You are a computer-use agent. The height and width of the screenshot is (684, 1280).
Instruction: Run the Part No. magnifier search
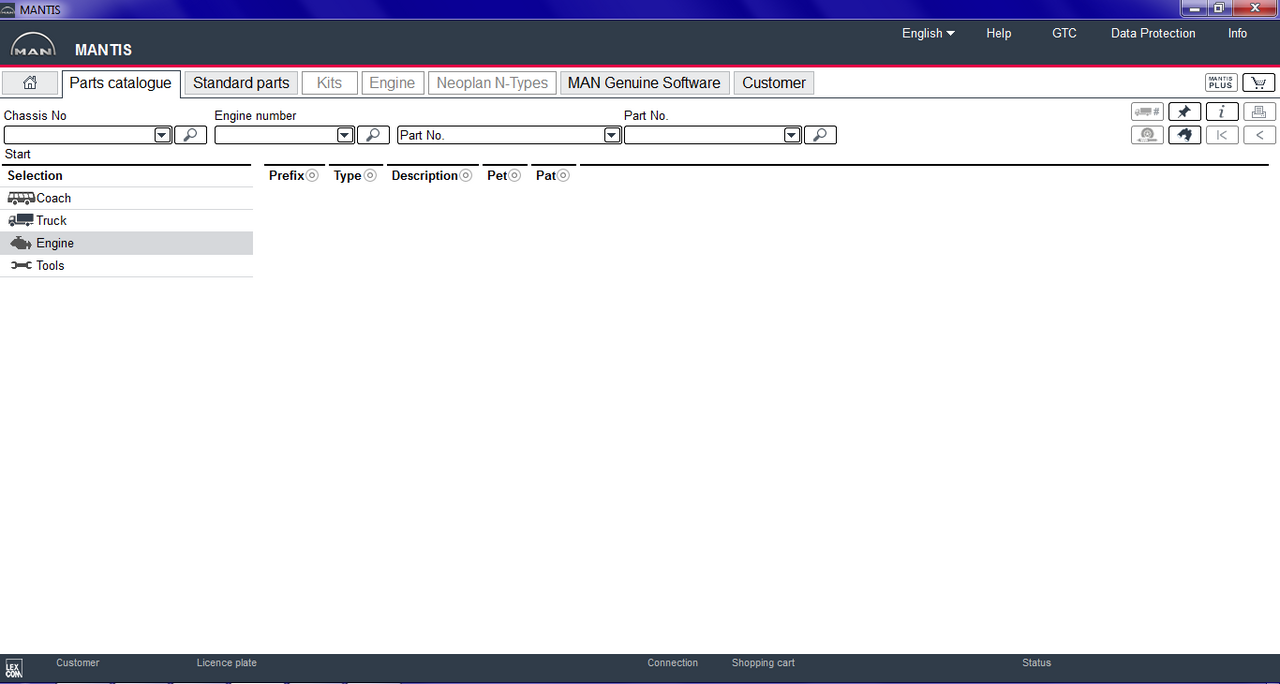coord(820,135)
